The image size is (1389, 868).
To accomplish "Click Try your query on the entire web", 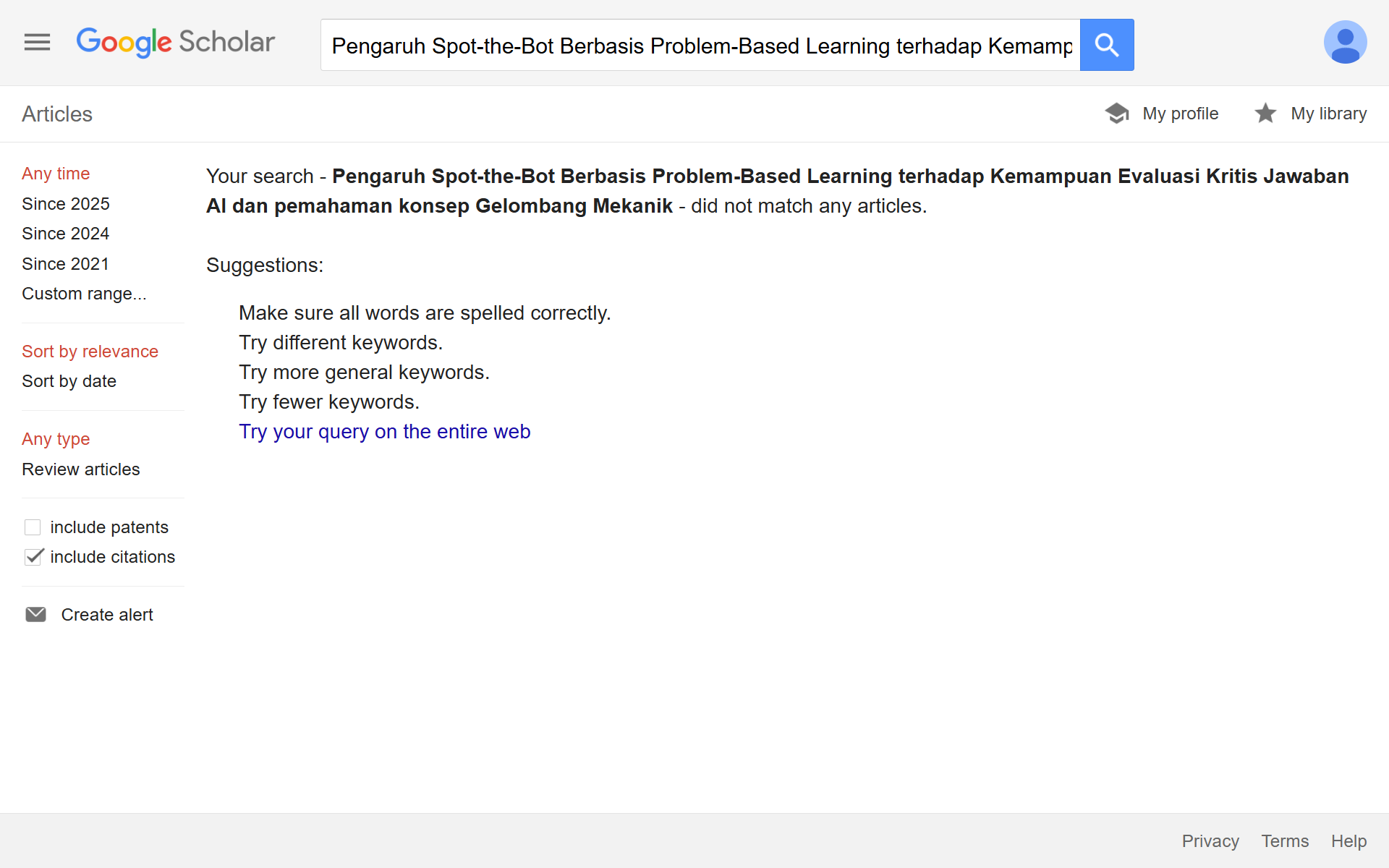I will [x=385, y=432].
